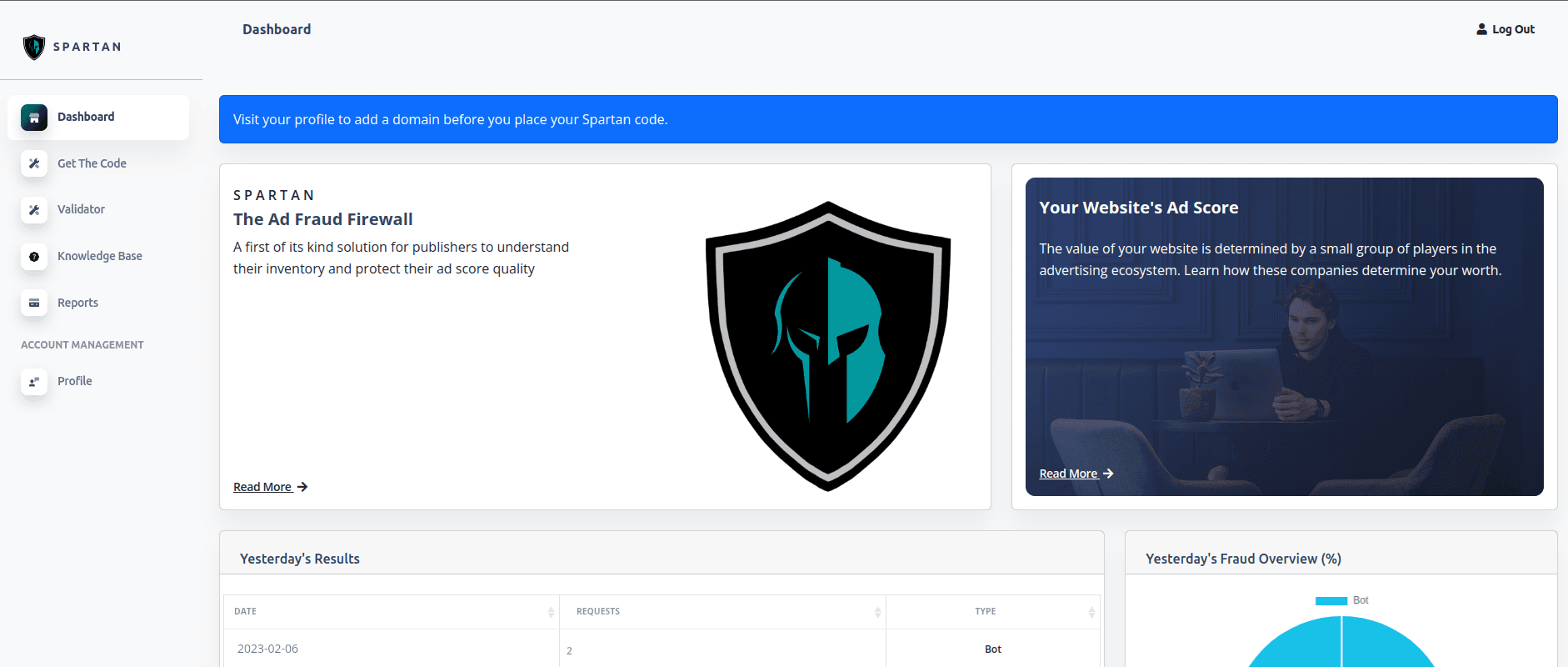Open the Validator page from sidebar
Screen dimensions: 1568x667
pos(81,209)
